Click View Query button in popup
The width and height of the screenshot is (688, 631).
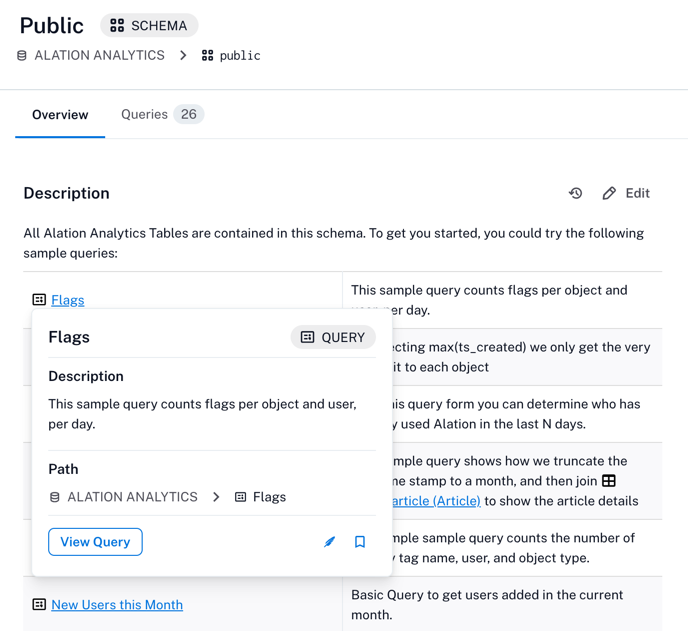[x=95, y=542]
